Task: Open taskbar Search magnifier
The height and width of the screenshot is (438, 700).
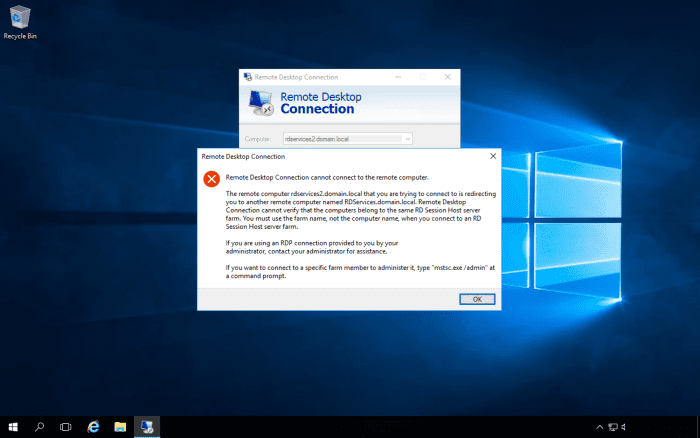Action: click(x=39, y=427)
